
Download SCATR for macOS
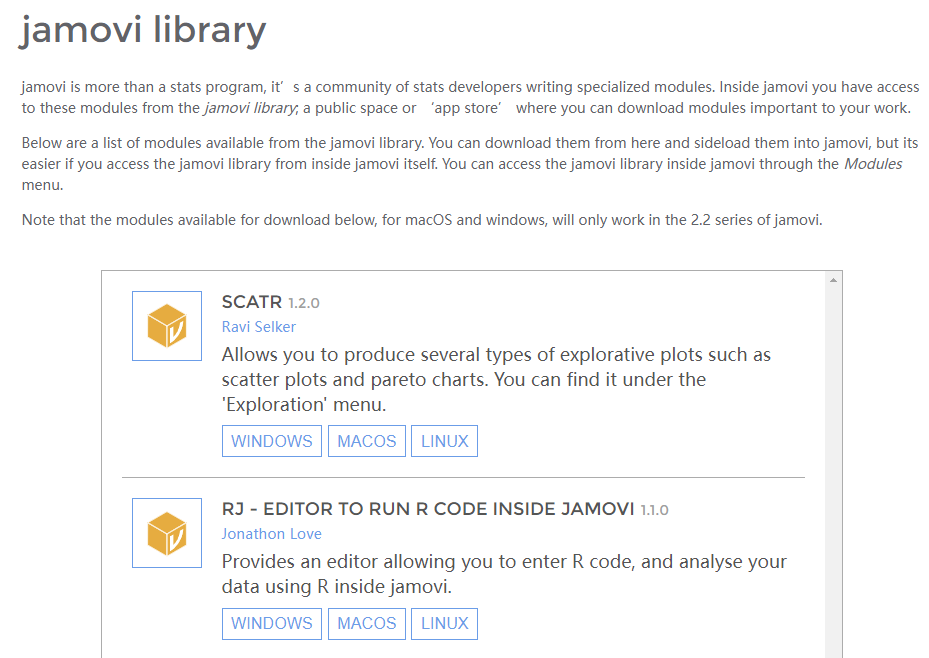point(367,441)
